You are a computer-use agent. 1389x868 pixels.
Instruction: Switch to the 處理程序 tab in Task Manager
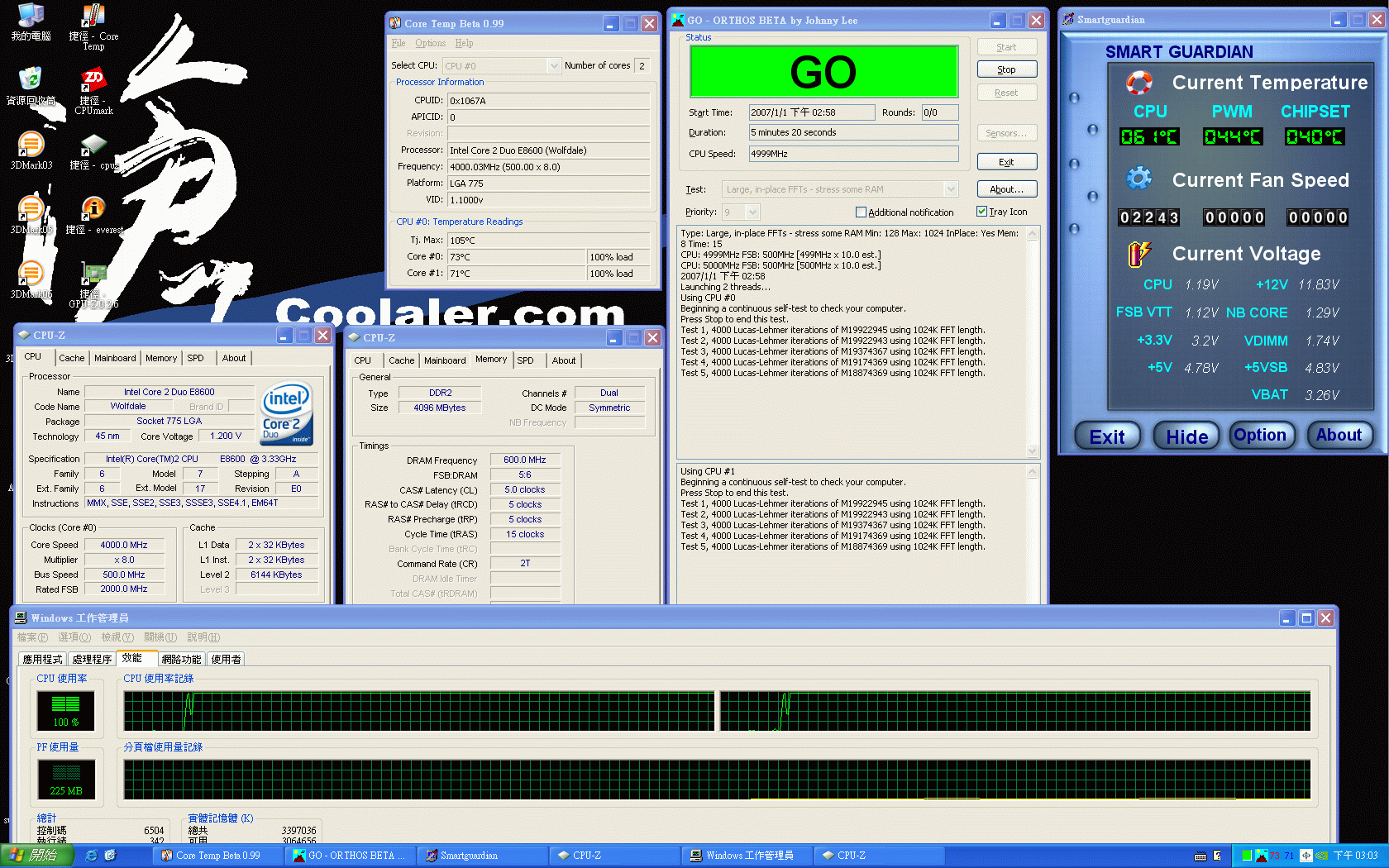click(91, 659)
